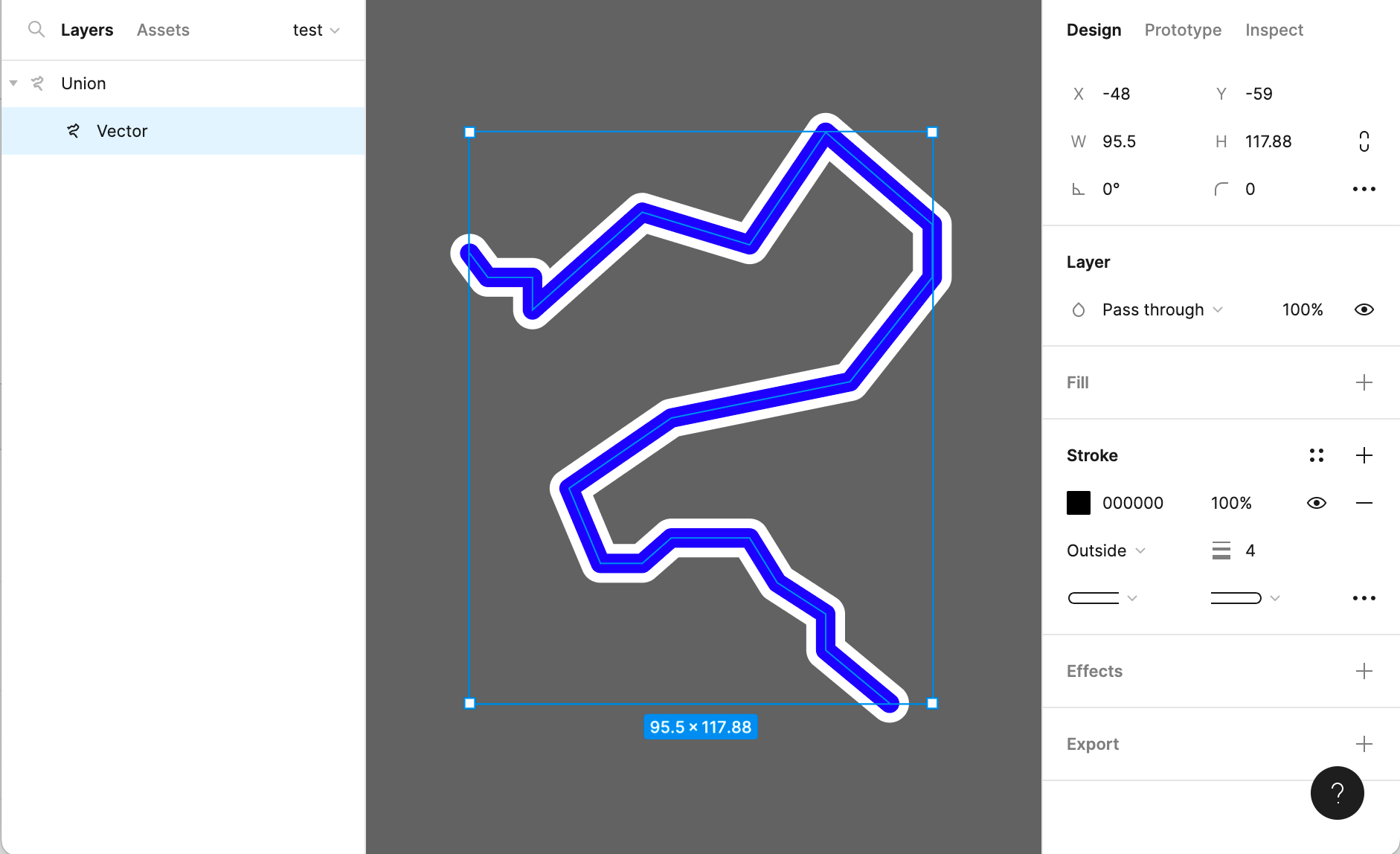Click the Fill section header
1400x854 pixels.
[1077, 382]
